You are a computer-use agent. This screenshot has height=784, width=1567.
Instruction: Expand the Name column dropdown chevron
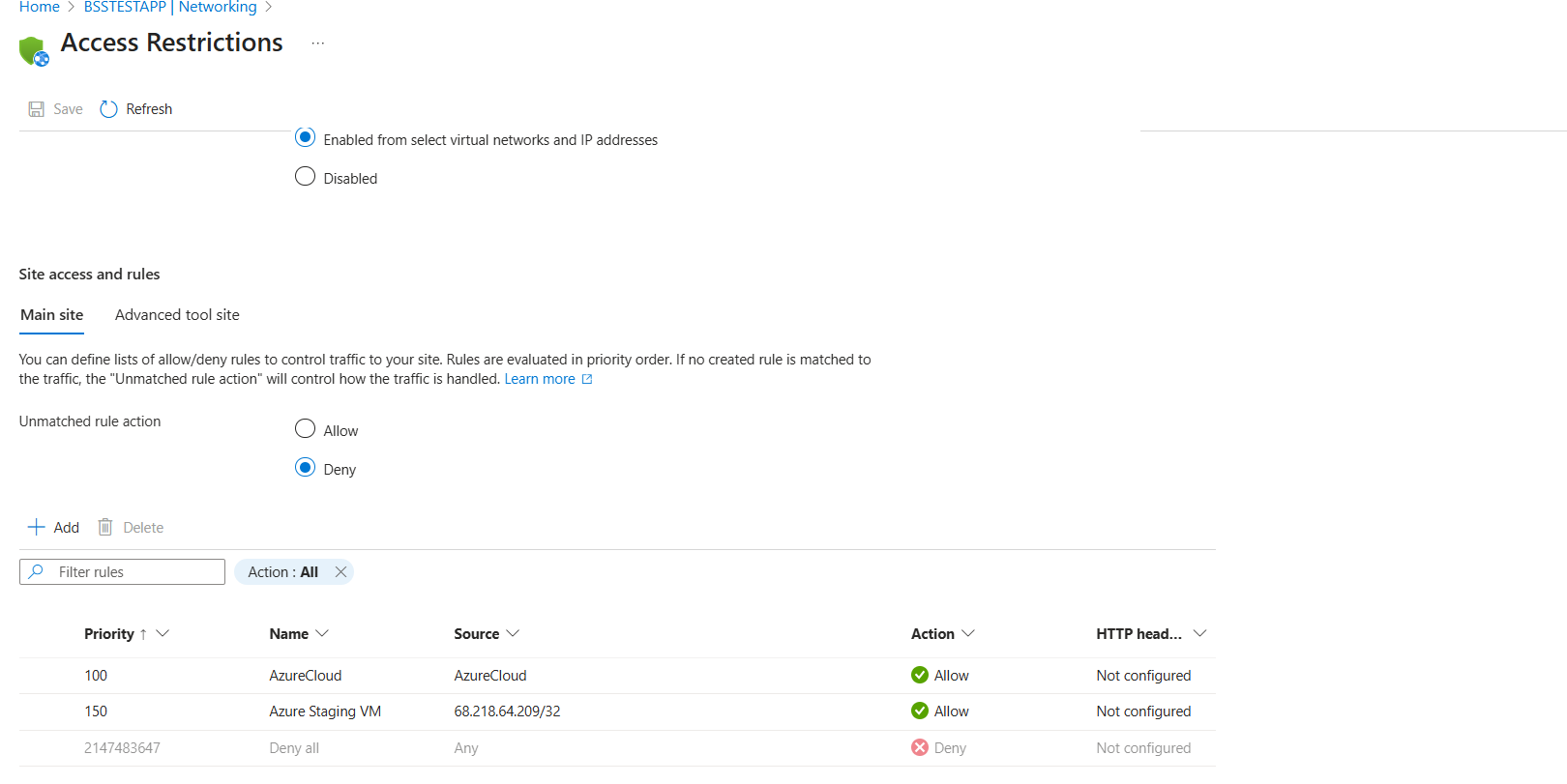[322, 633]
